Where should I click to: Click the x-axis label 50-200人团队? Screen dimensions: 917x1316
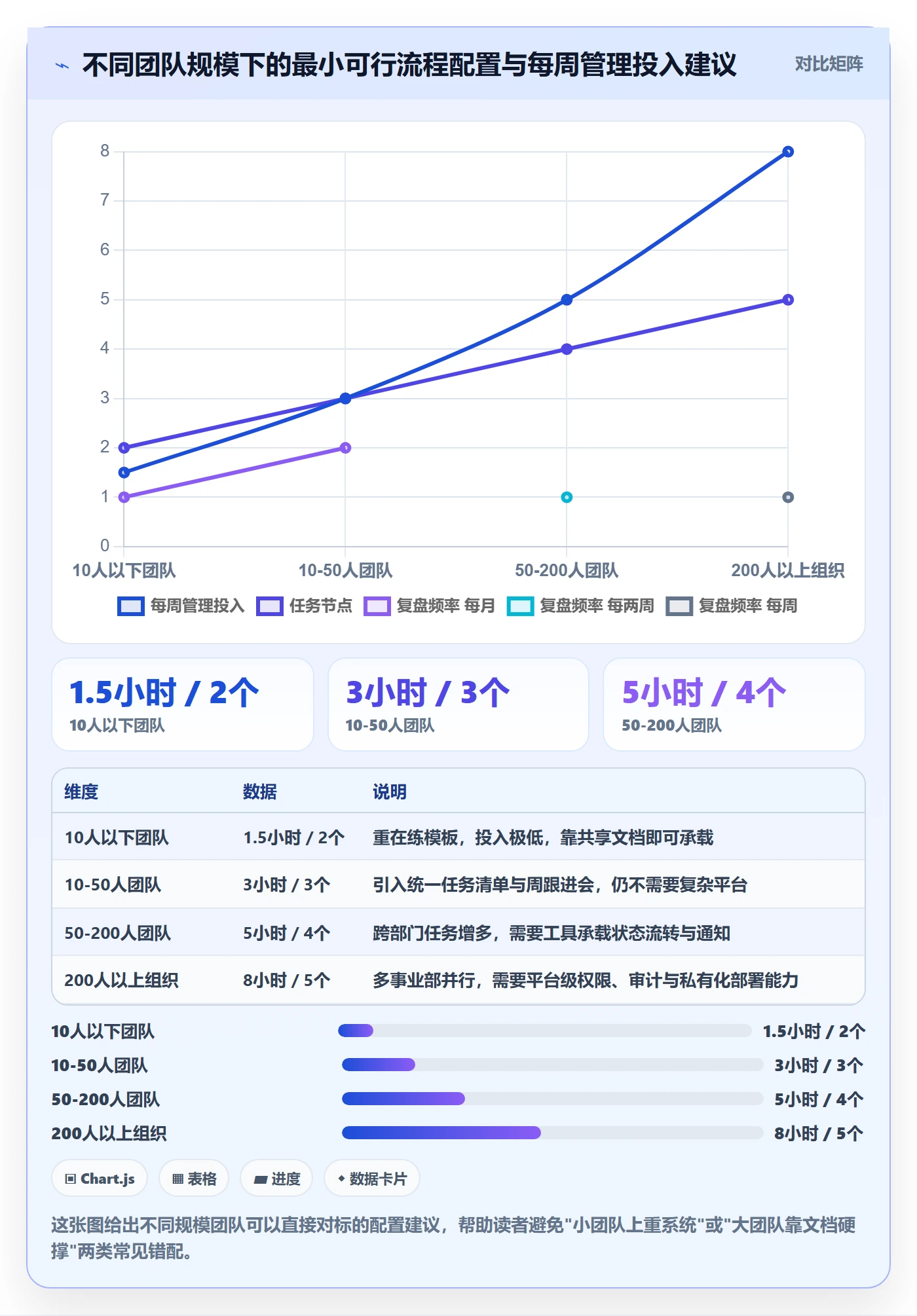(x=567, y=570)
